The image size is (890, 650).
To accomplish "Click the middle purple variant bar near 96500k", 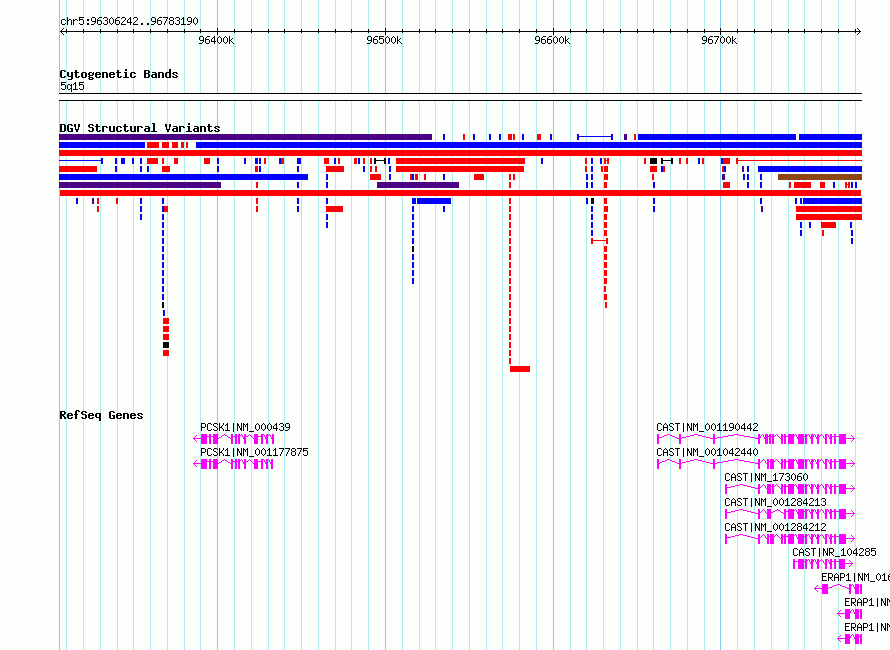I will point(418,185).
